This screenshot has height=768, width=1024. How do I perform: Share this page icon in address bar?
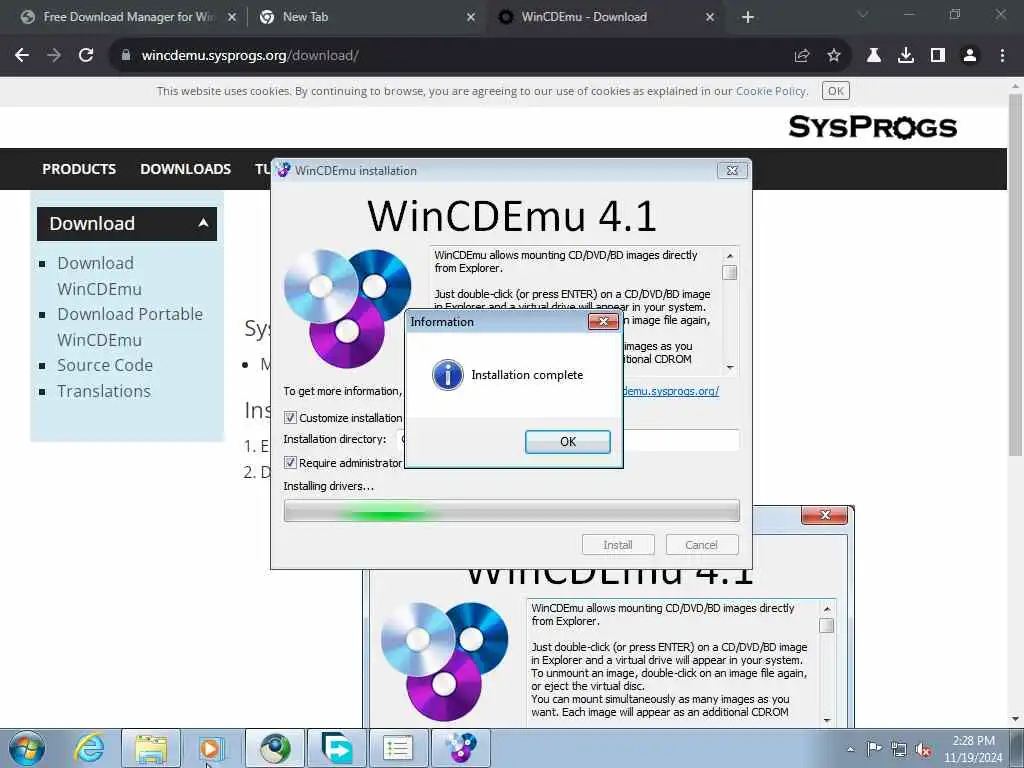802,56
